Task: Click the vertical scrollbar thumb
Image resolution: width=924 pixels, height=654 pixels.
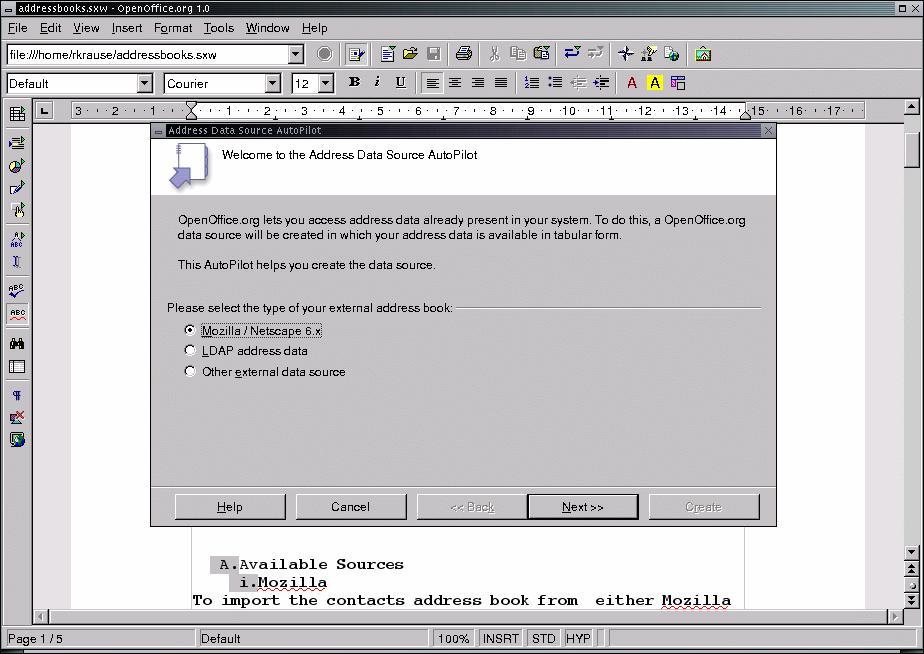Action: click(x=912, y=150)
